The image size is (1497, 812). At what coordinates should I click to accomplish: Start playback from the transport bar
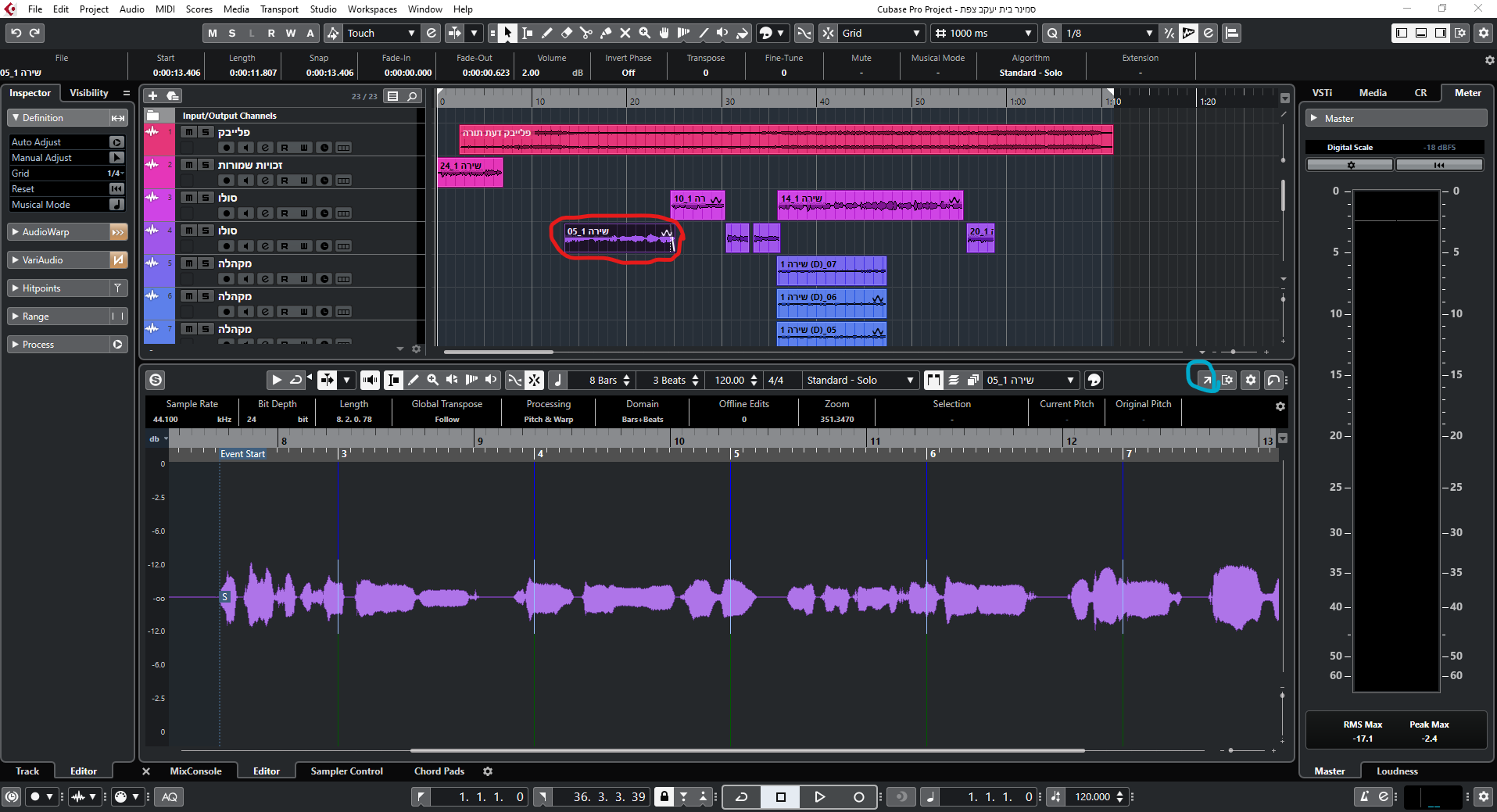[819, 797]
